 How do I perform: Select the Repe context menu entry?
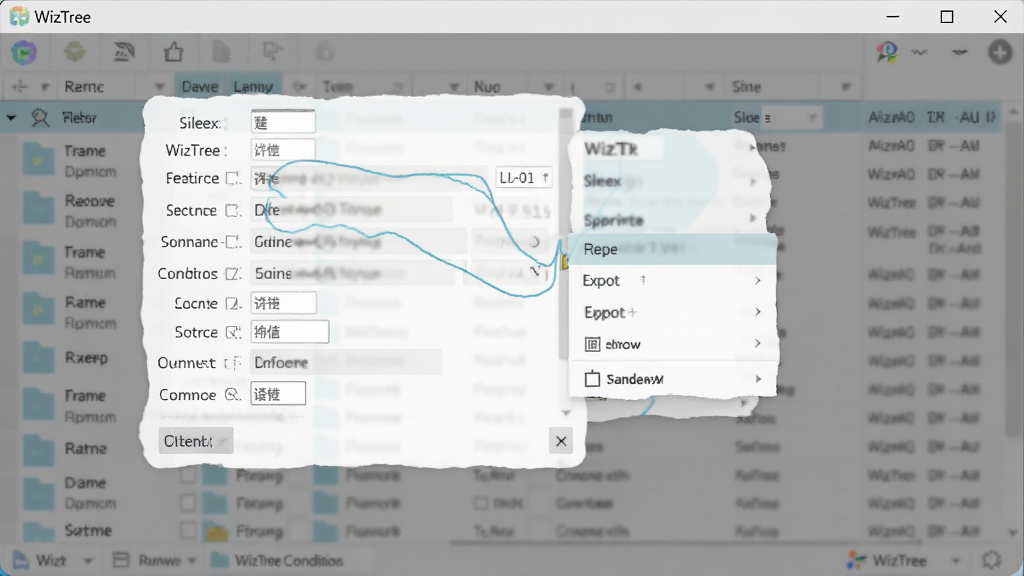pos(673,249)
